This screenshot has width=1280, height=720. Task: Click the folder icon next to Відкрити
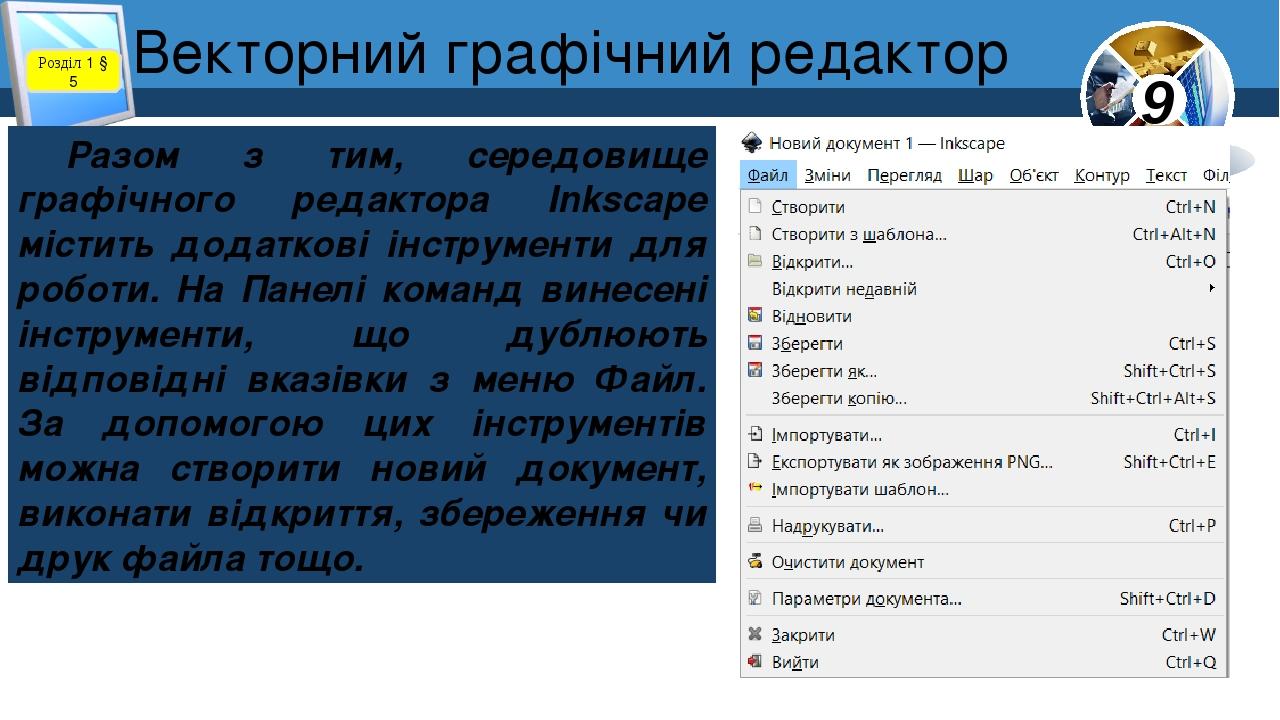755,261
